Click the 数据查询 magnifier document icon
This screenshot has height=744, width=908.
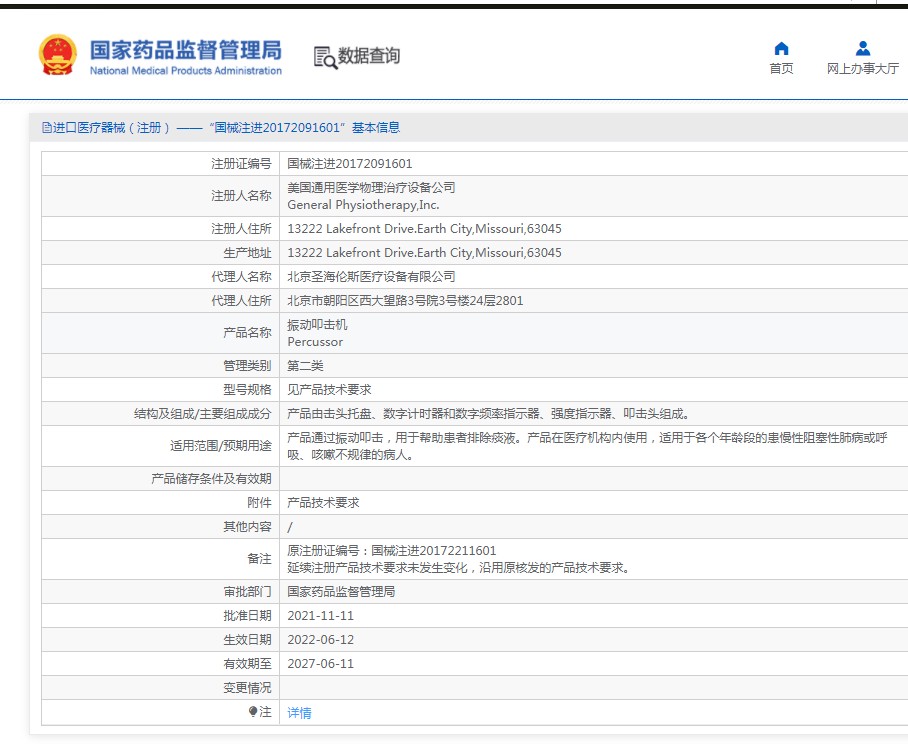click(x=325, y=57)
